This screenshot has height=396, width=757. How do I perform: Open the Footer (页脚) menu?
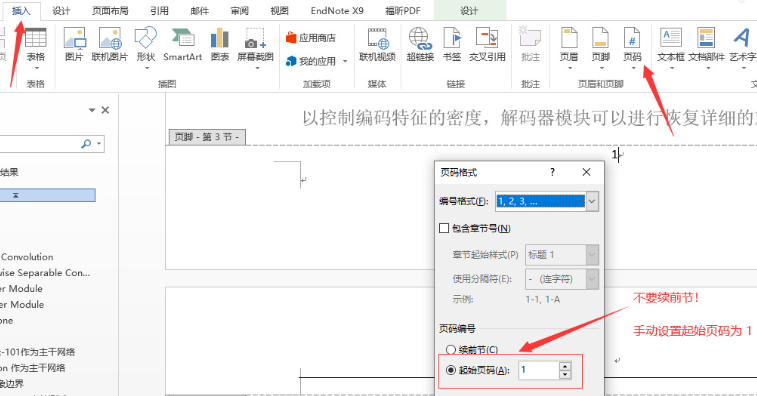[x=601, y=48]
